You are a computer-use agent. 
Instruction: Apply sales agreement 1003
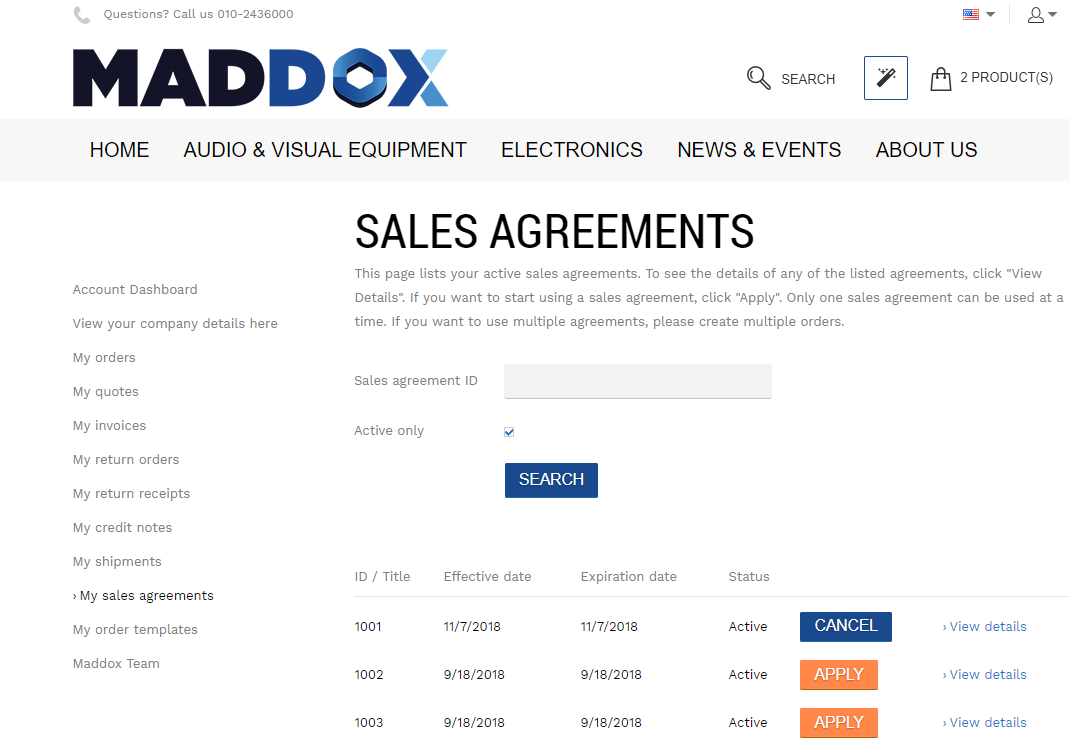(x=839, y=722)
